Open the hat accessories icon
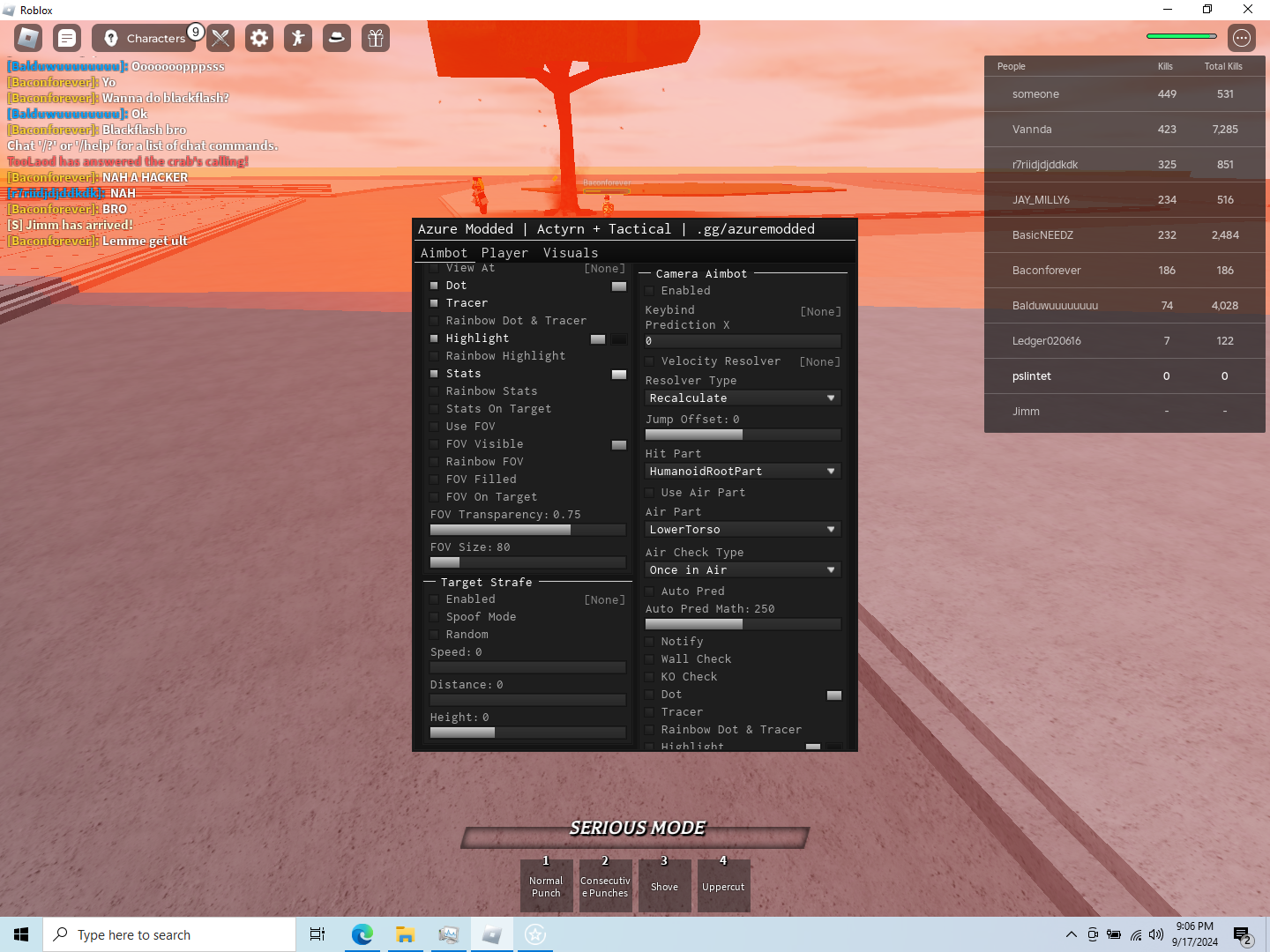 (x=337, y=38)
